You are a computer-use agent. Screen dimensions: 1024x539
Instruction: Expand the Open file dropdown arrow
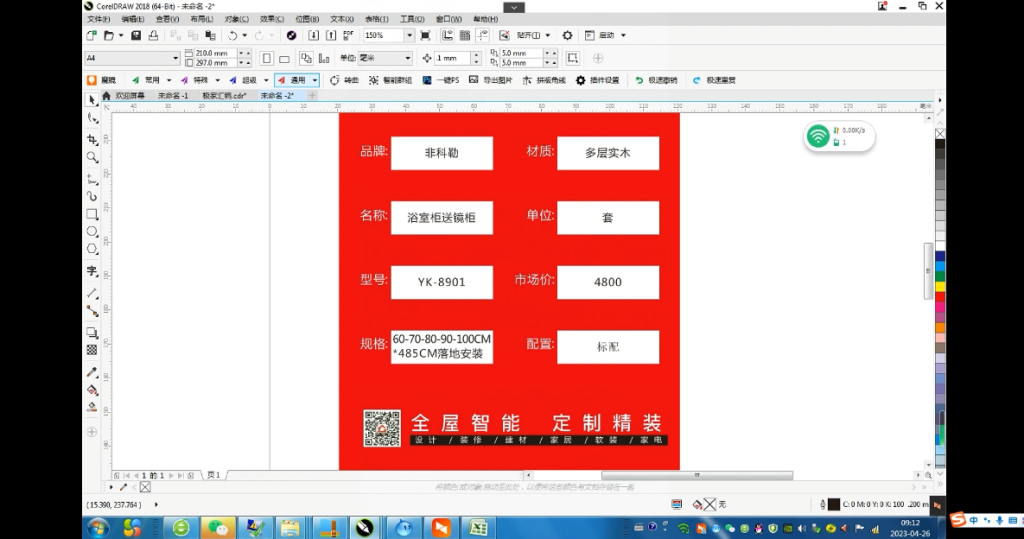(121, 35)
